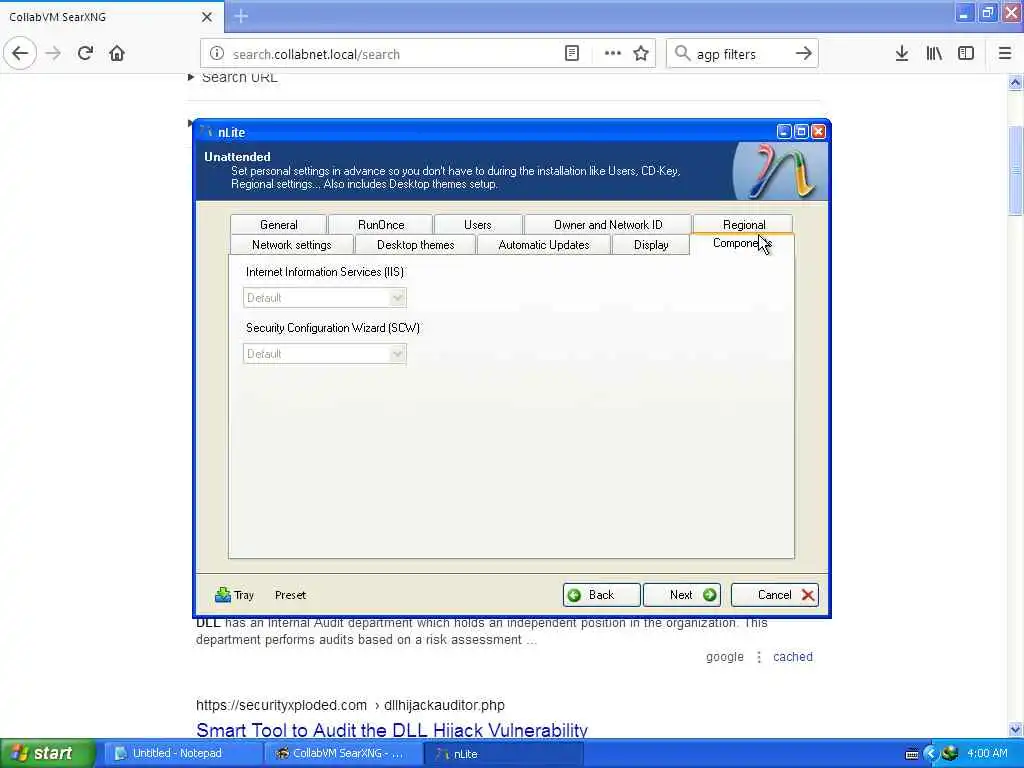Open the Firefox home page
Screen dimensions: 1024x768
click(117, 54)
